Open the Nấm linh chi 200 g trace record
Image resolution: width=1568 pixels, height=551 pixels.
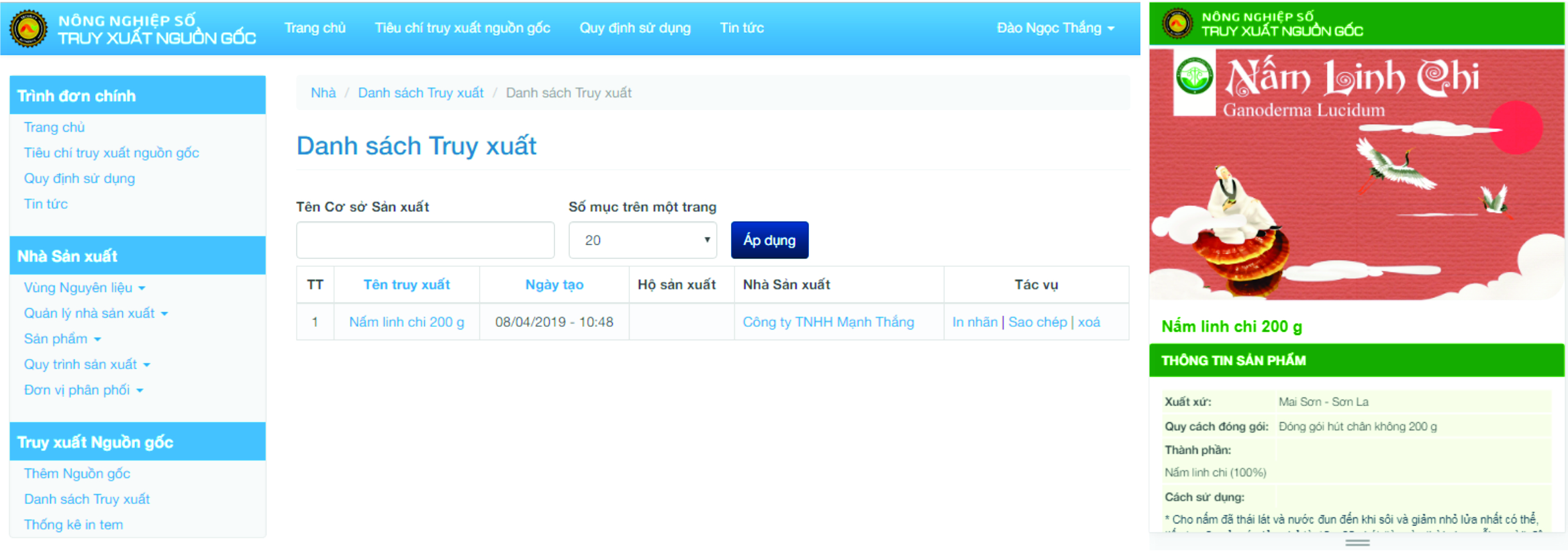pyautogui.click(x=407, y=322)
